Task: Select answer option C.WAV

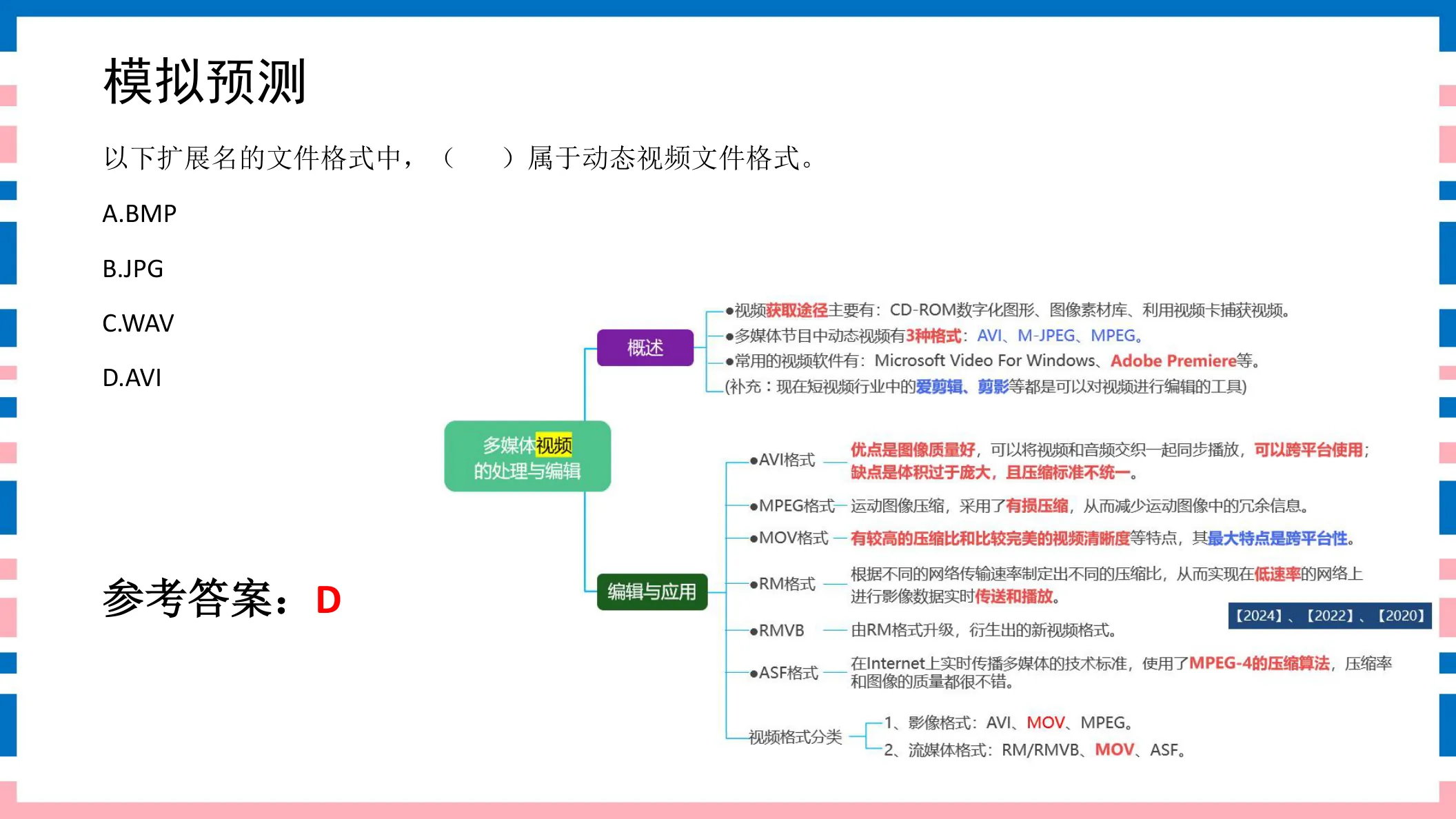Action: point(138,323)
